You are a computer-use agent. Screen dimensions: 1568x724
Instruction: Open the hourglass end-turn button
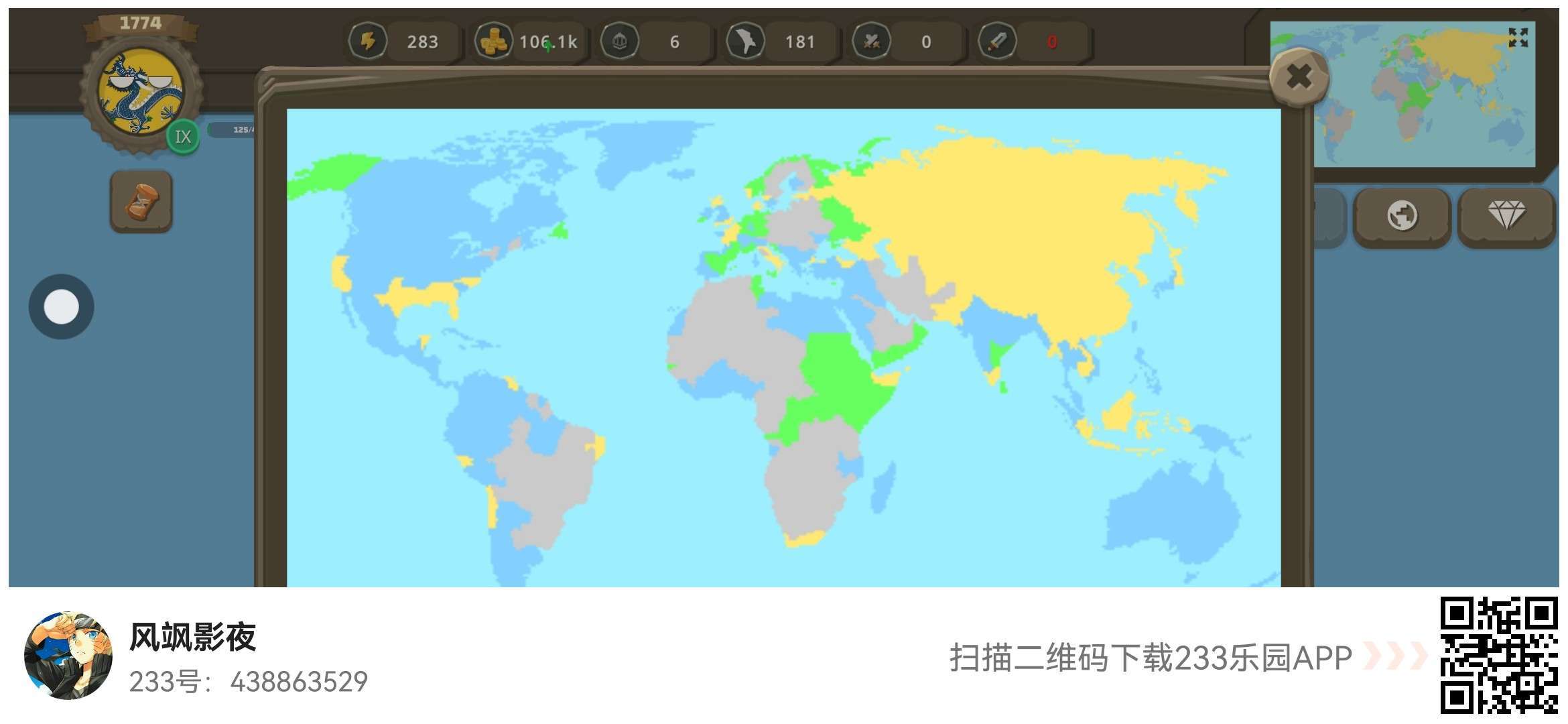pos(141,202)
